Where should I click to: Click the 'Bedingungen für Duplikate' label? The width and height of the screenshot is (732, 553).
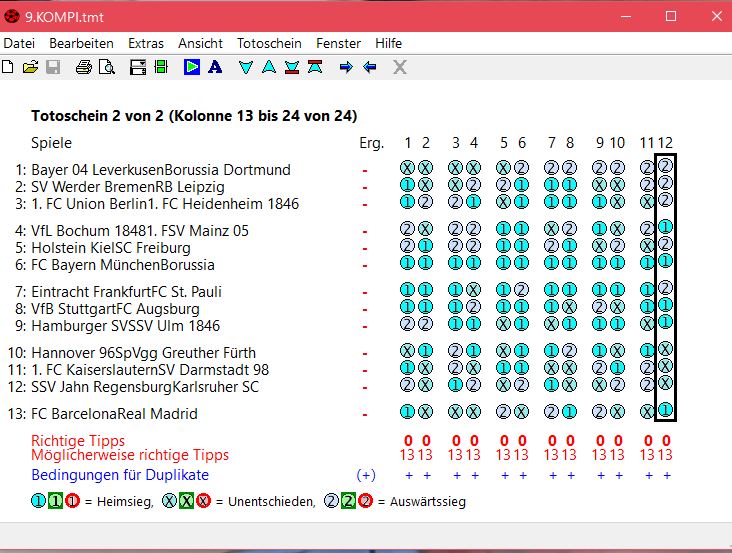120,475
